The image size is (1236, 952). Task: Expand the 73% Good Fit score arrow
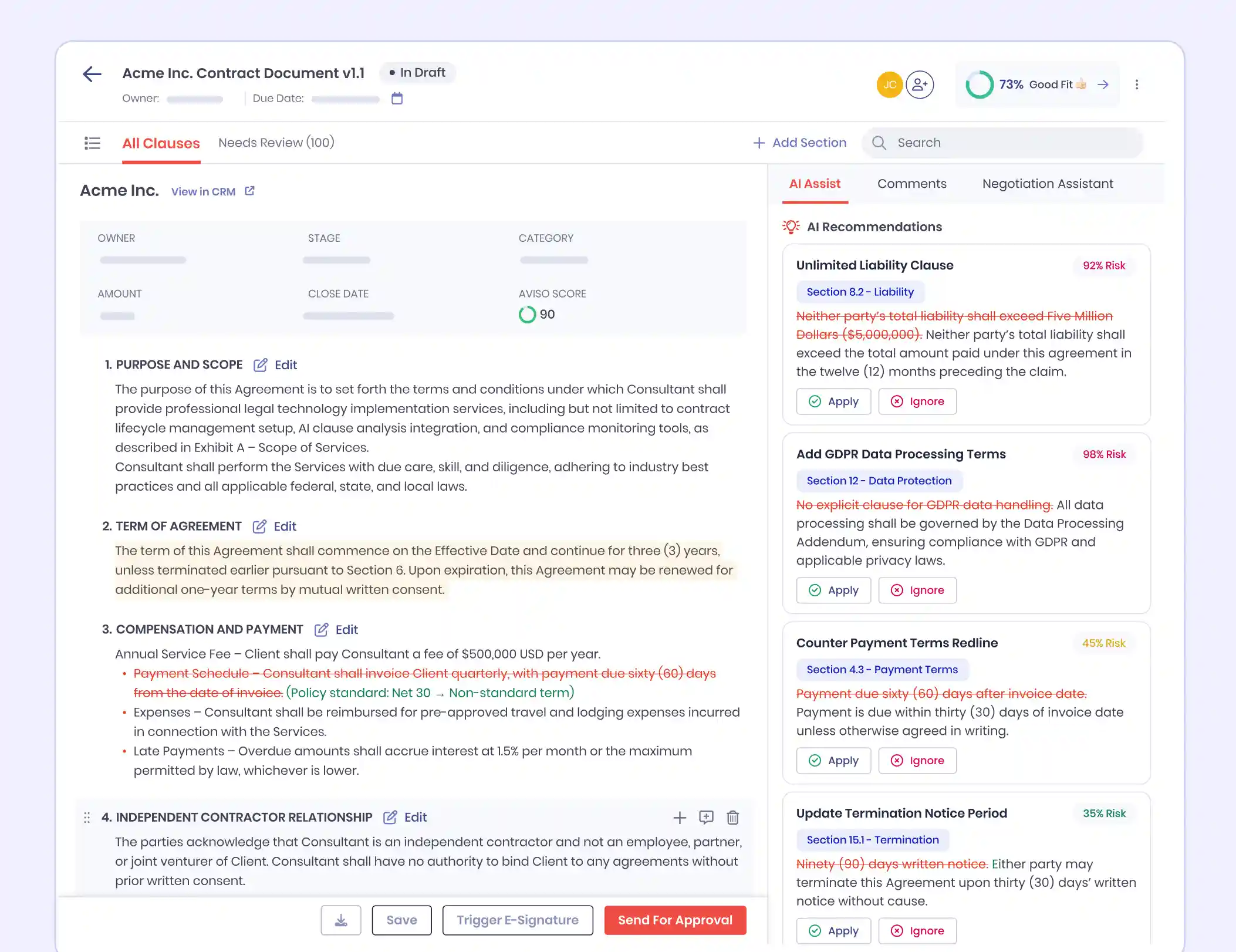click(1103, 85)
